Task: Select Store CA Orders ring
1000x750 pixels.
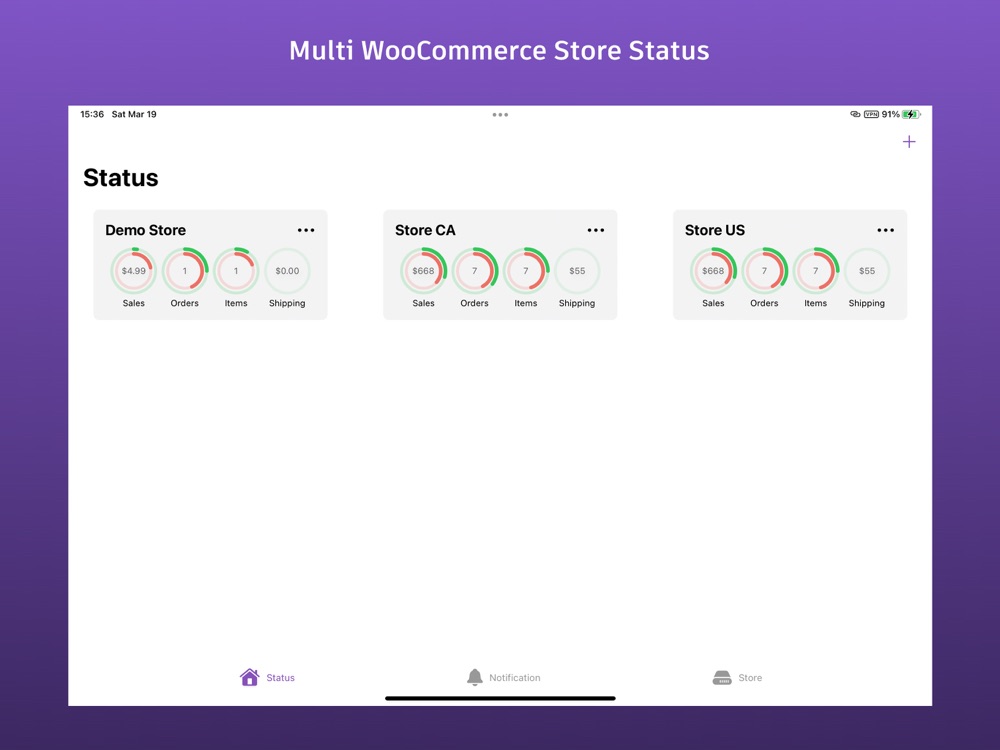Action: 474,270
